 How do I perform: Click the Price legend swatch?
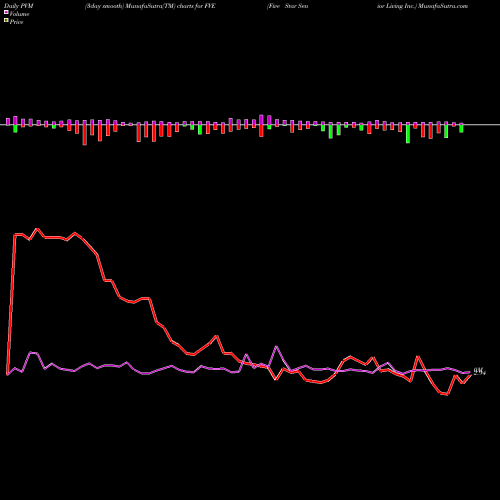coord(6,21)
